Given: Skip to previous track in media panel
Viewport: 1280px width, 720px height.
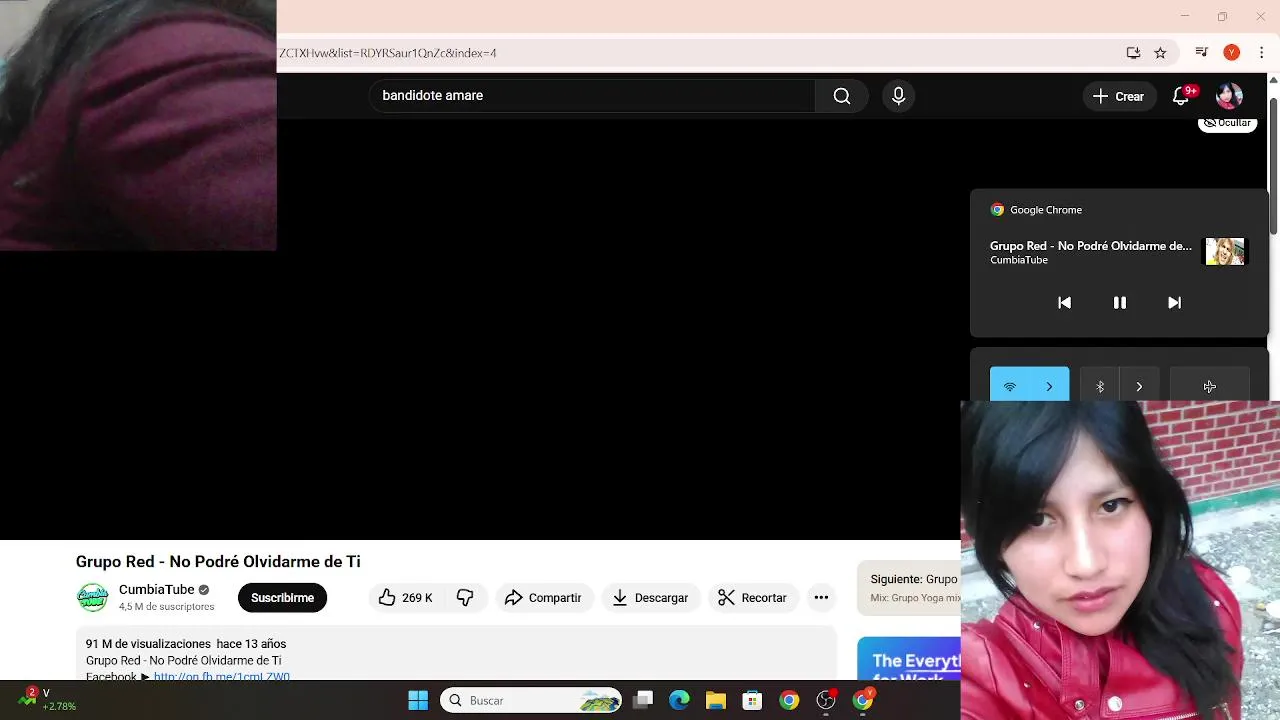Looking at the screenshot, I should point(1064,303).
